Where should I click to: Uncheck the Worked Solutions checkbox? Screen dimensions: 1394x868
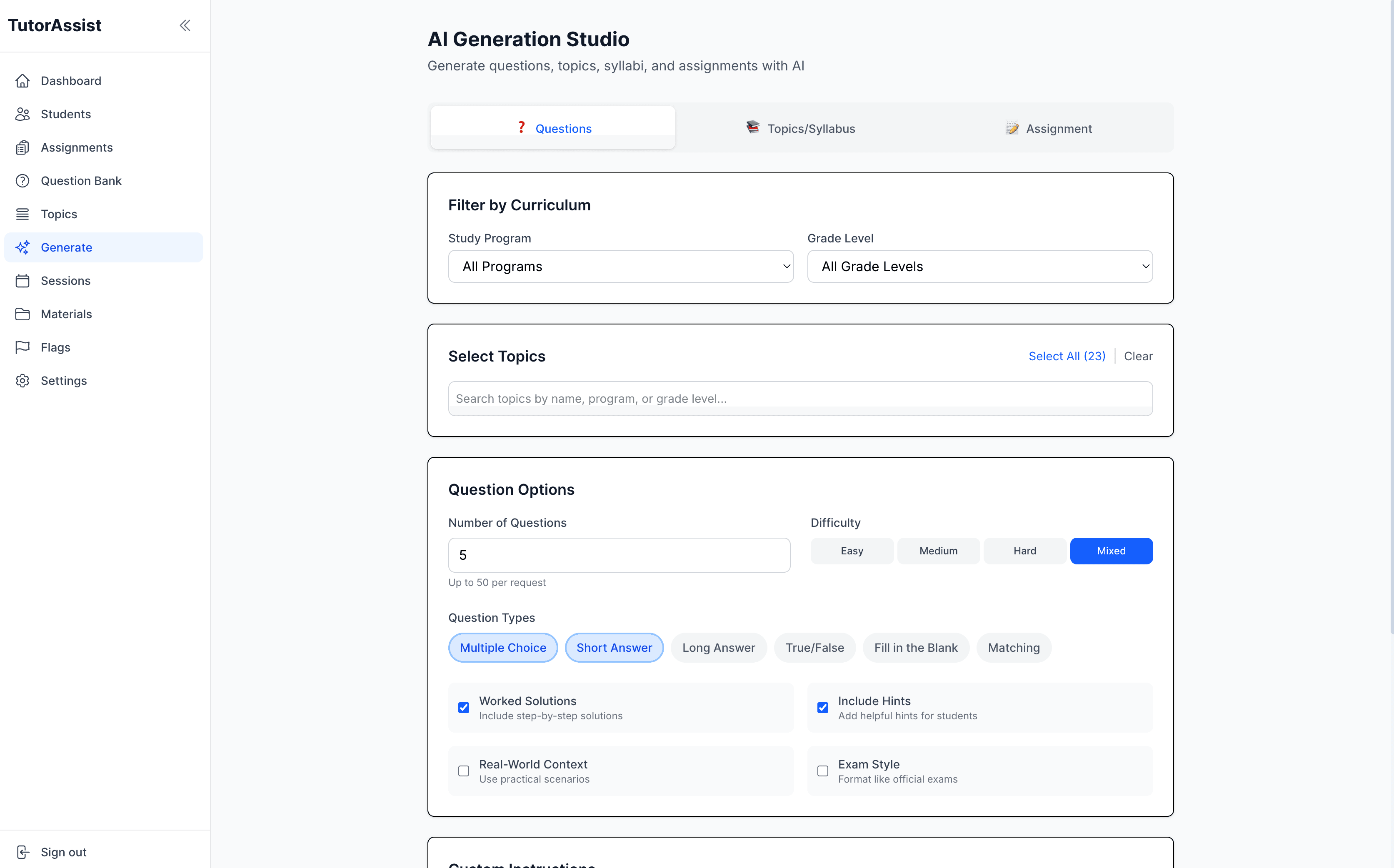464,708
